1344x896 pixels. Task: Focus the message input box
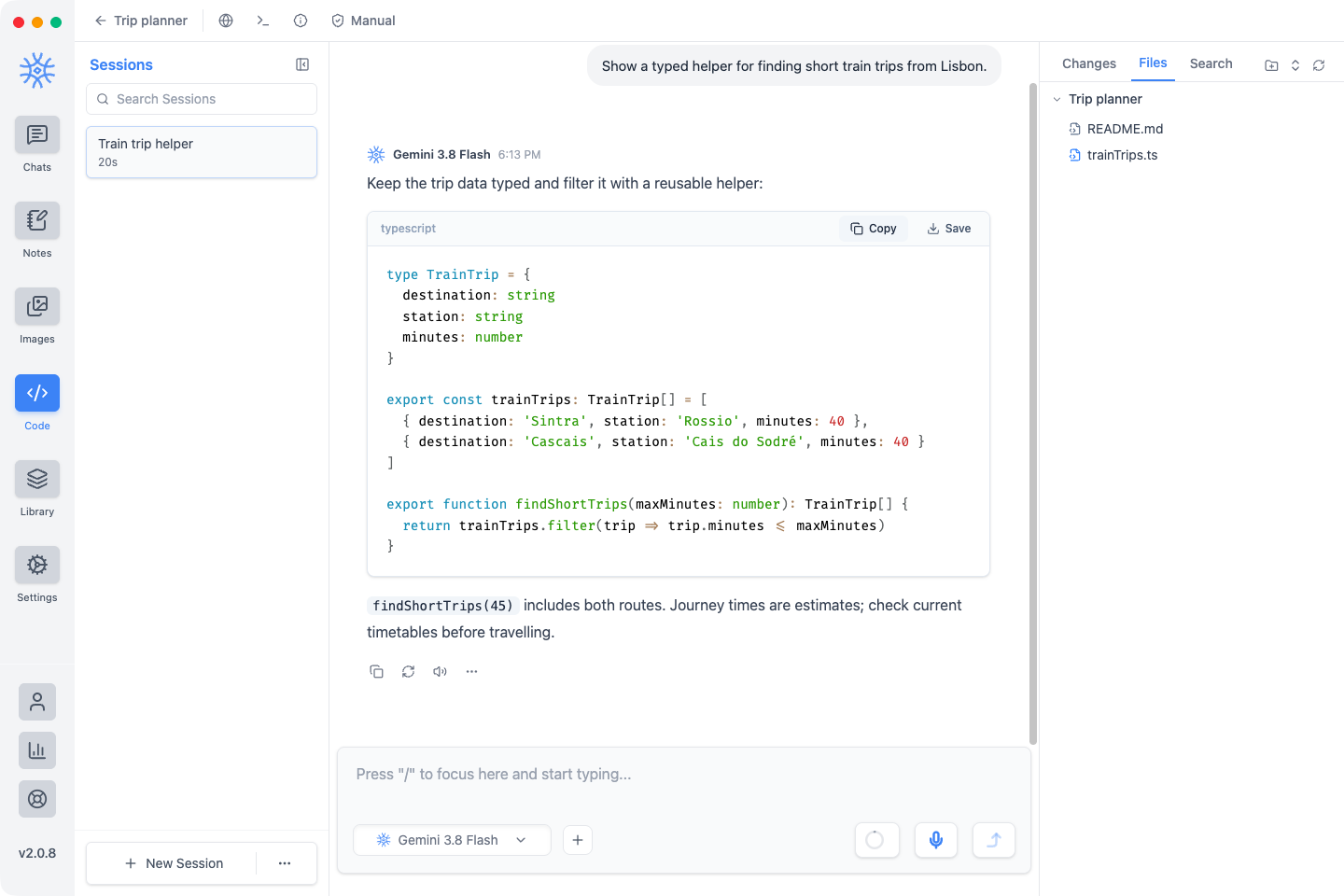[x=684, y=775]
